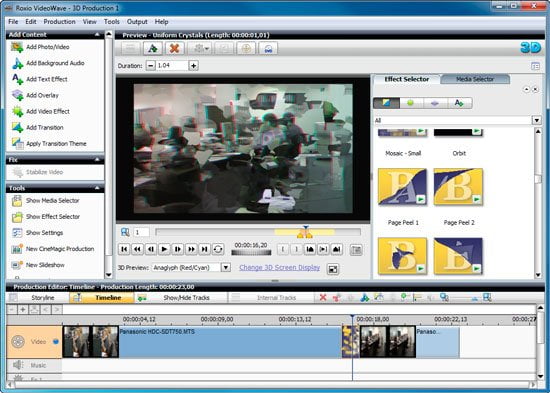
Task: Open the 3D Preview Anaglyph dropdown
Action: pyautogui.click(x=226, y=268)
